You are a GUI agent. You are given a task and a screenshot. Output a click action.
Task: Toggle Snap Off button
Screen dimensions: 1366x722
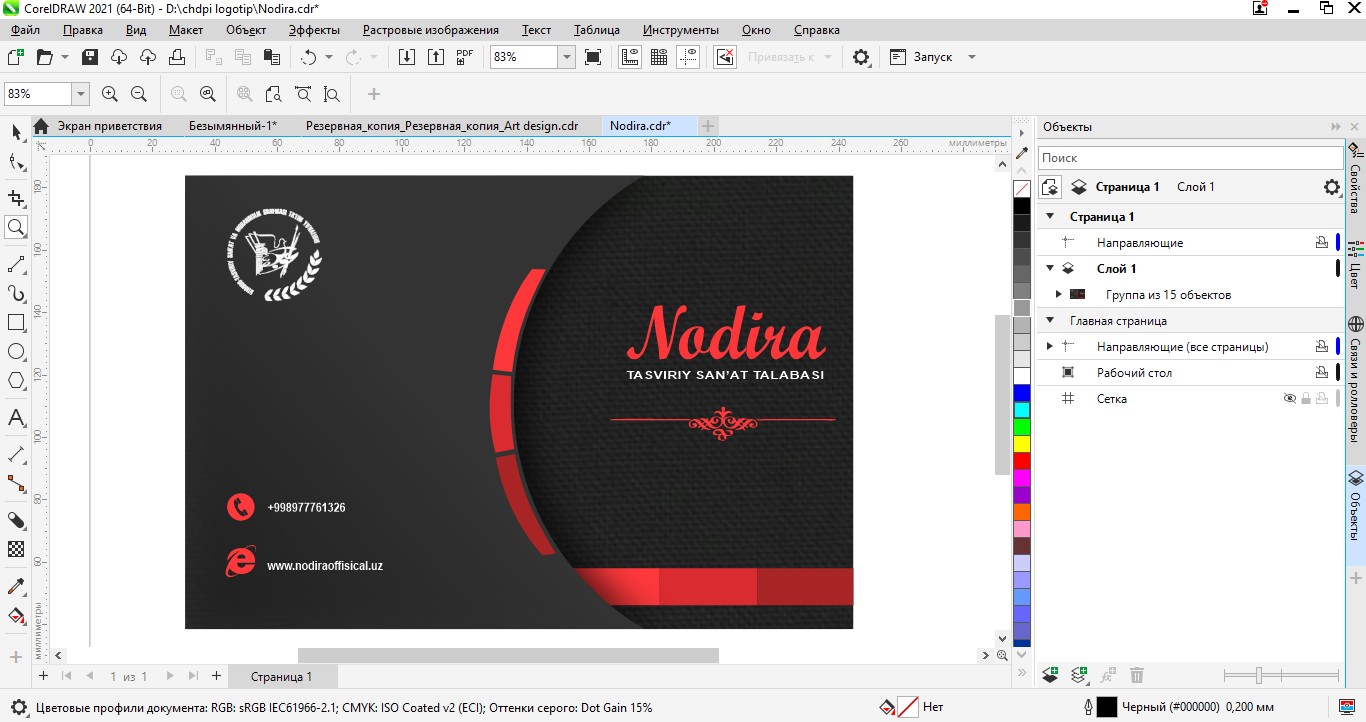coord(725,57)
